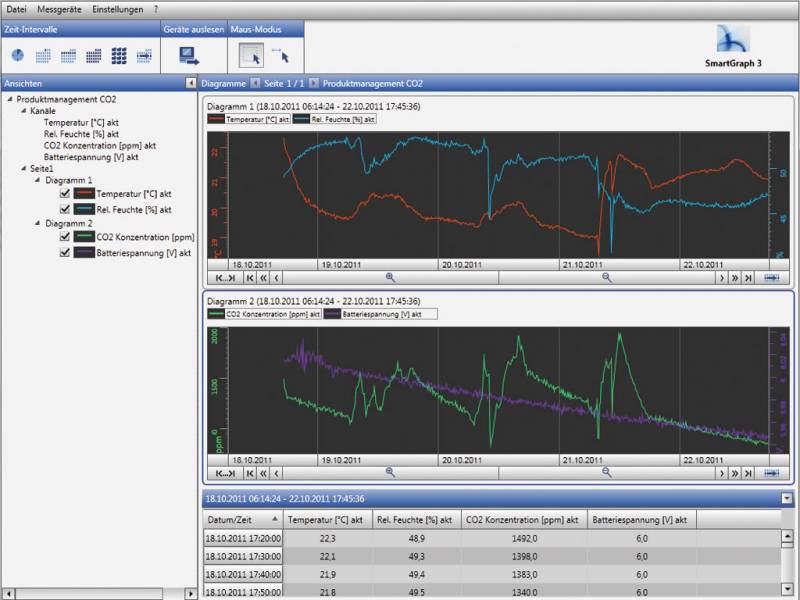Sort by Datum/Zeit column header
This screenshot has height=600, width=800.
point(243,520)
